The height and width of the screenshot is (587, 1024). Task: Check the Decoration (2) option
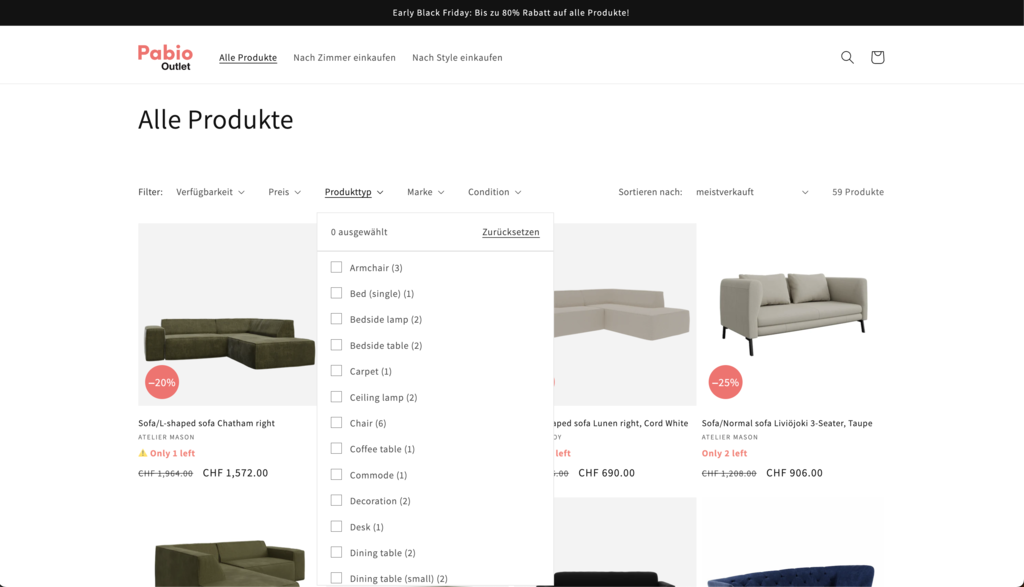(x=336, y=500)
